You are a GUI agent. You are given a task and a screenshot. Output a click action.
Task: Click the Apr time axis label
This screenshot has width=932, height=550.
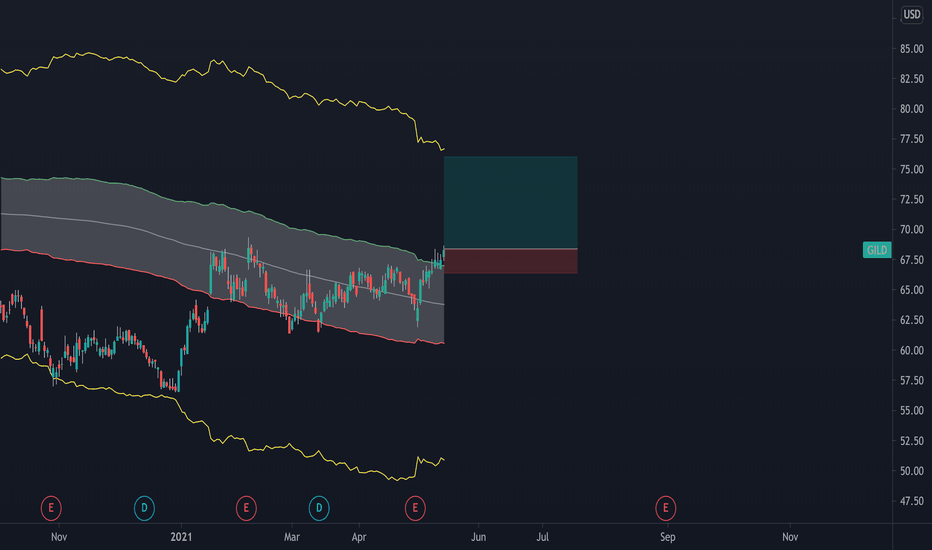(x=359, y=537)
